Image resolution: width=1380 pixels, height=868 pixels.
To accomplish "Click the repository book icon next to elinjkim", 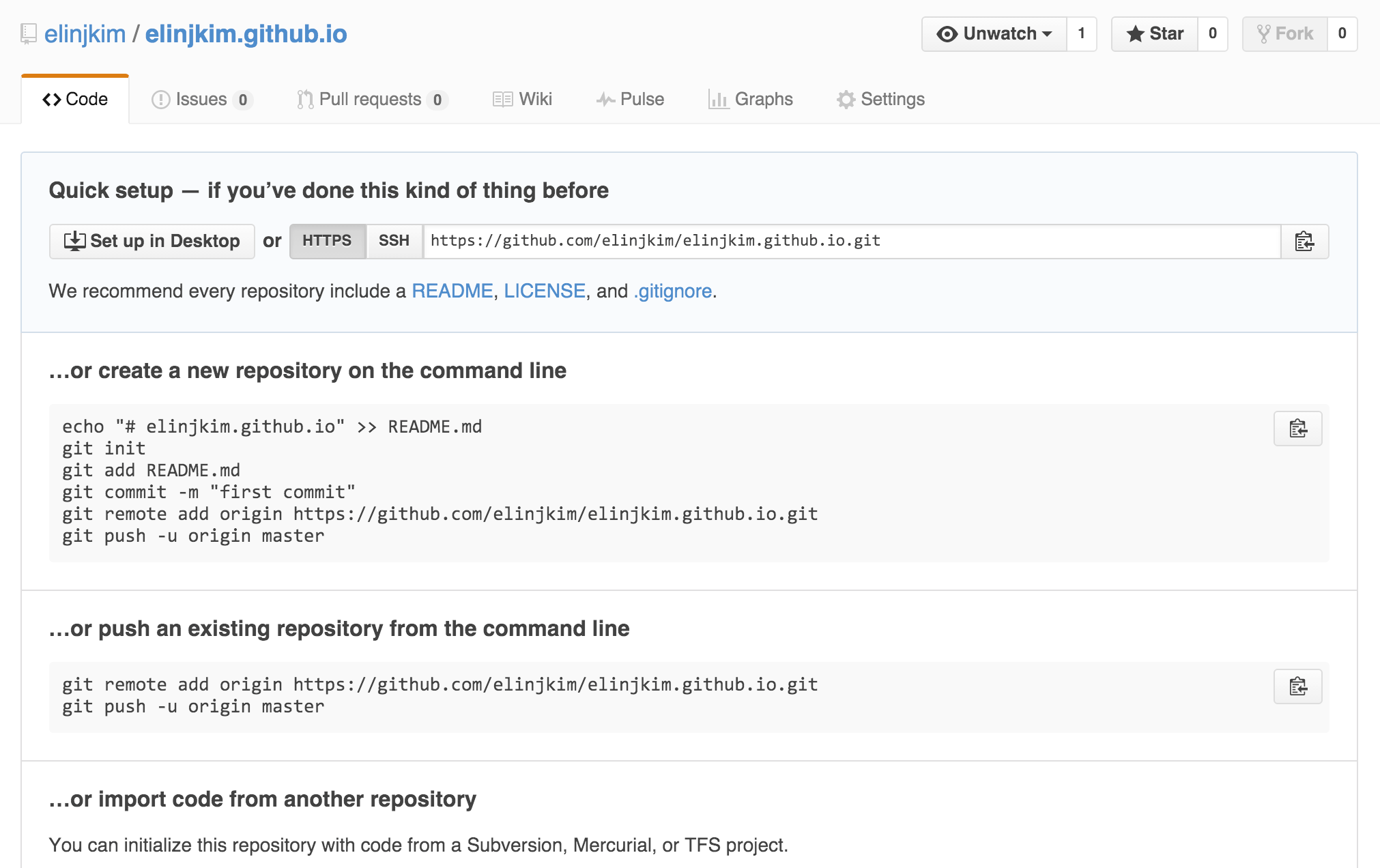I will 28,33.
